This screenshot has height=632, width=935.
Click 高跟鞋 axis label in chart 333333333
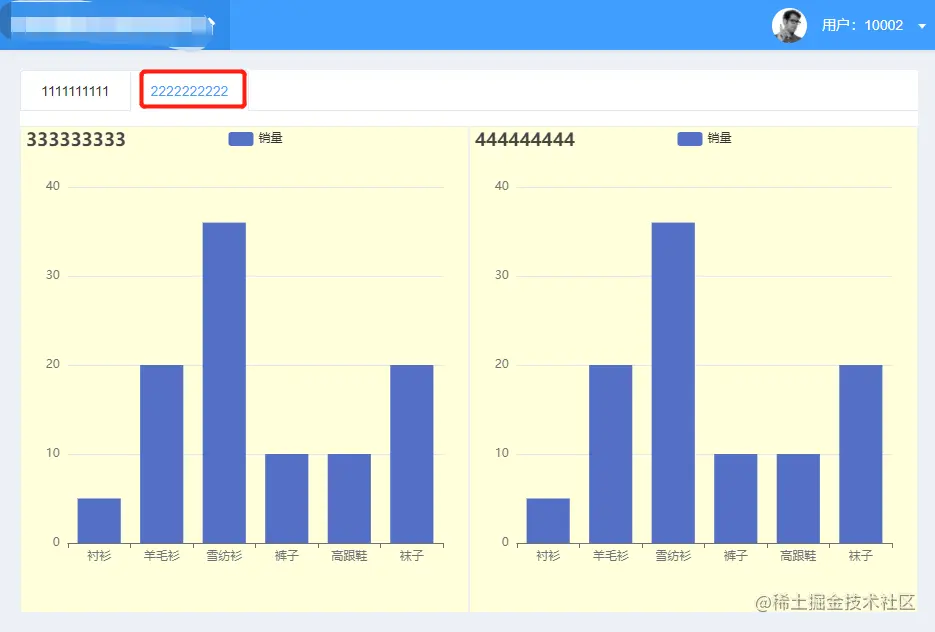[x=349, y=556]
